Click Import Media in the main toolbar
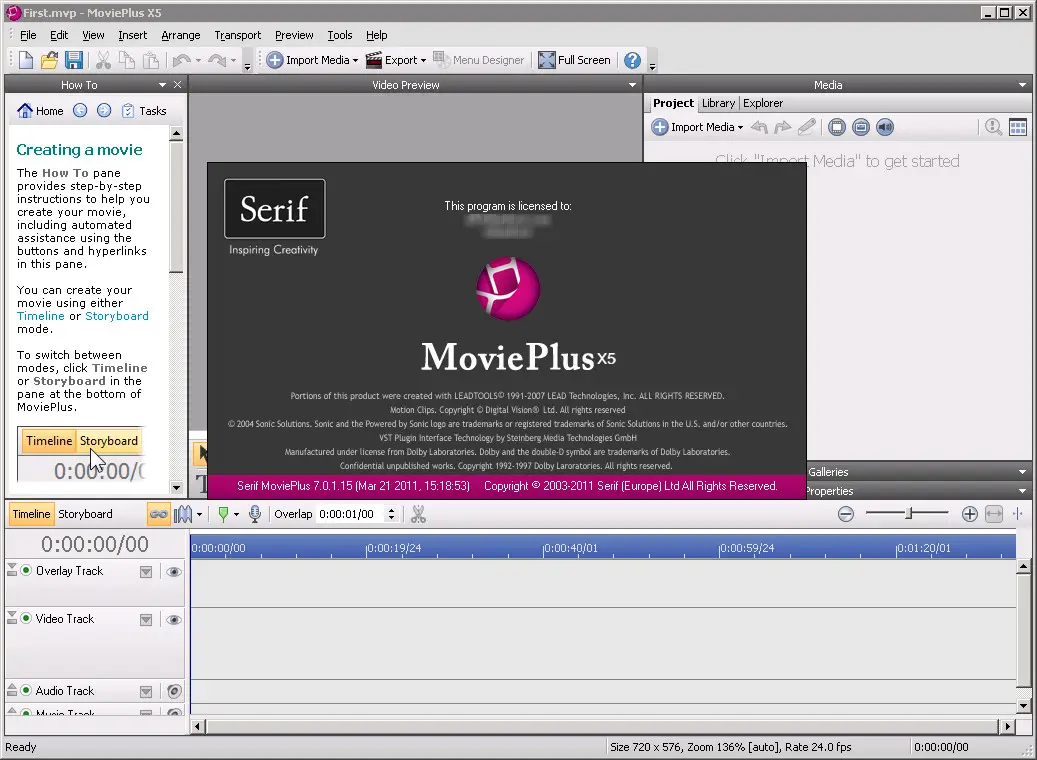The width and height of the screenshot is (1037, 760). (312, 60)
